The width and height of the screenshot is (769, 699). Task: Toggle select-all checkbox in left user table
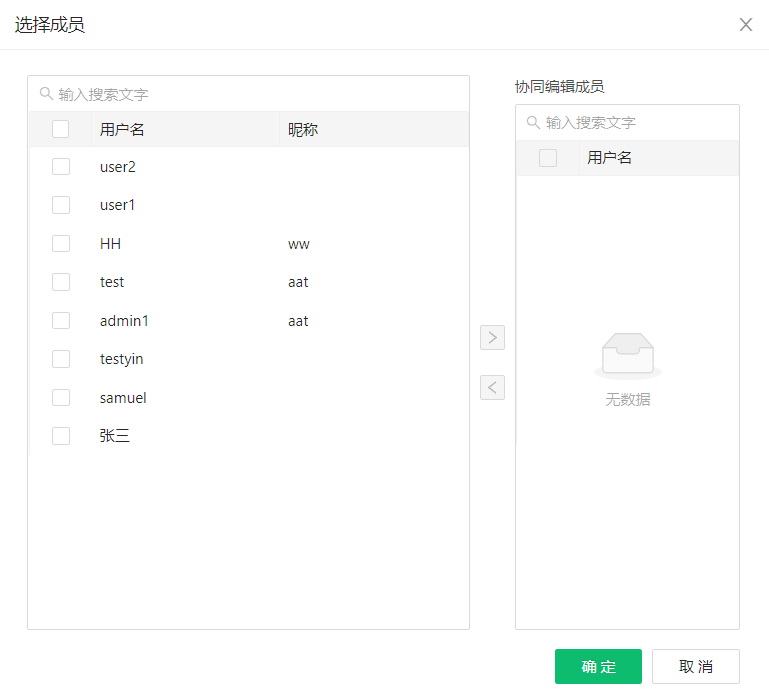pyautogui.click(x=61, y=129)
